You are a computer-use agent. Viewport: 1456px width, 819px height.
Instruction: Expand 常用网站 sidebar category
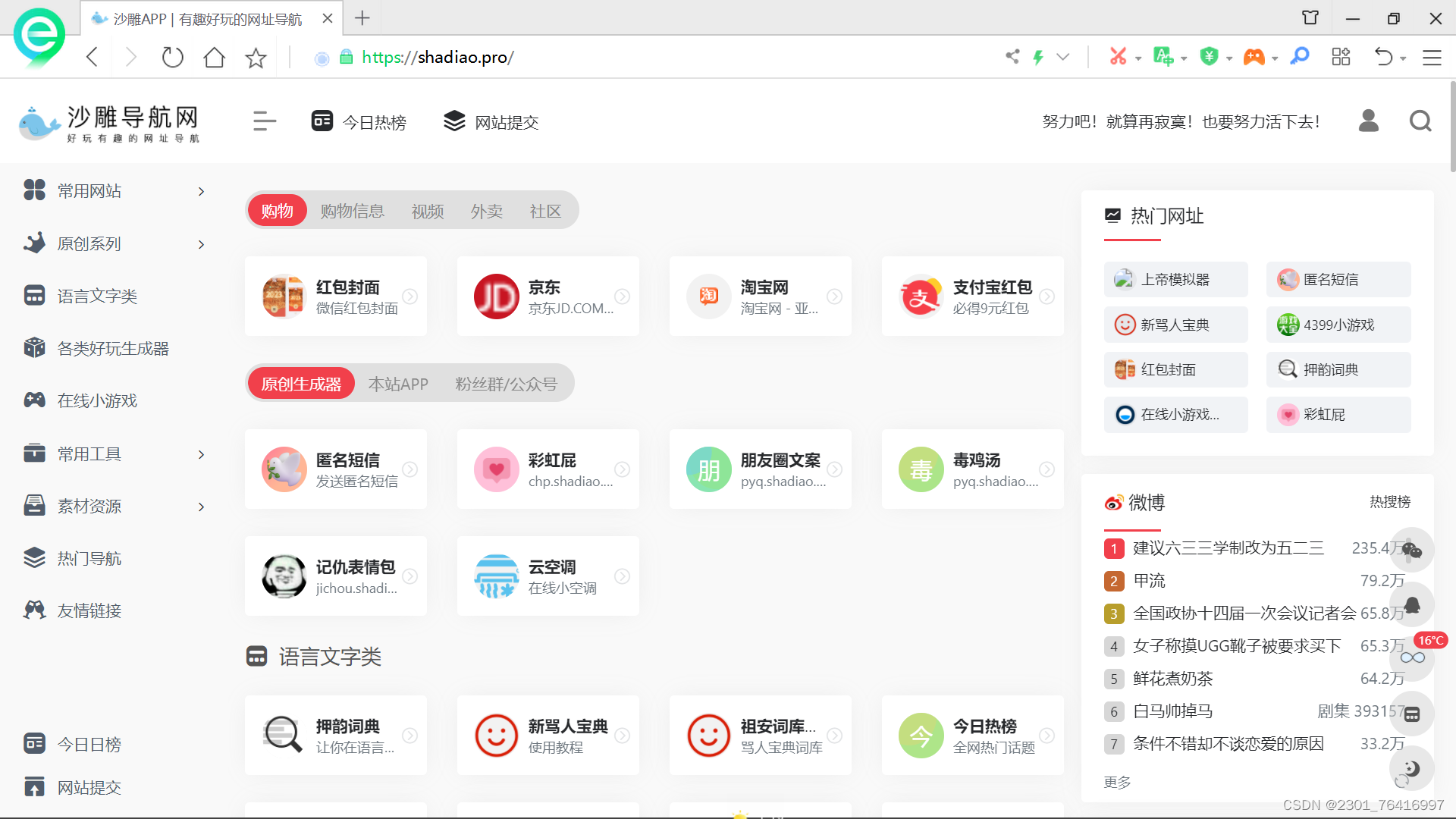[201, 191]
